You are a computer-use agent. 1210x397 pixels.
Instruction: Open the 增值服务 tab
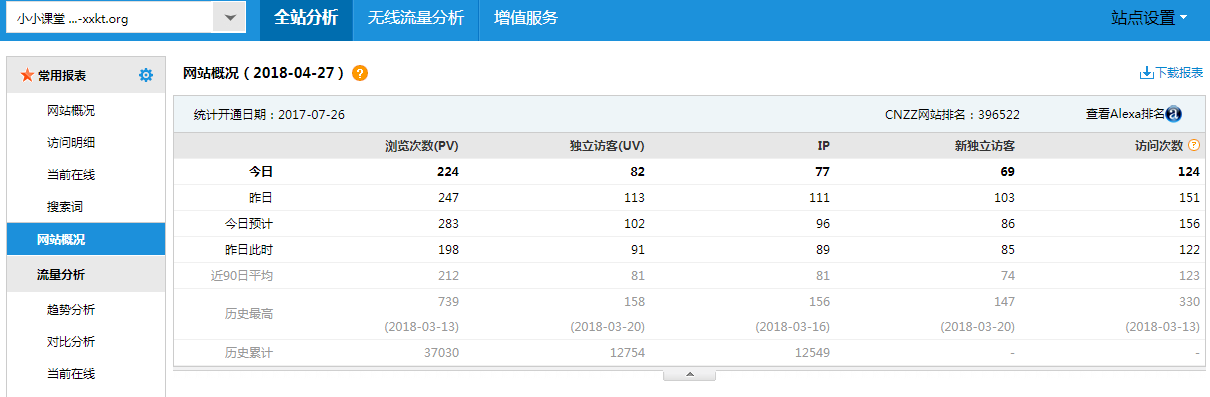526,18
